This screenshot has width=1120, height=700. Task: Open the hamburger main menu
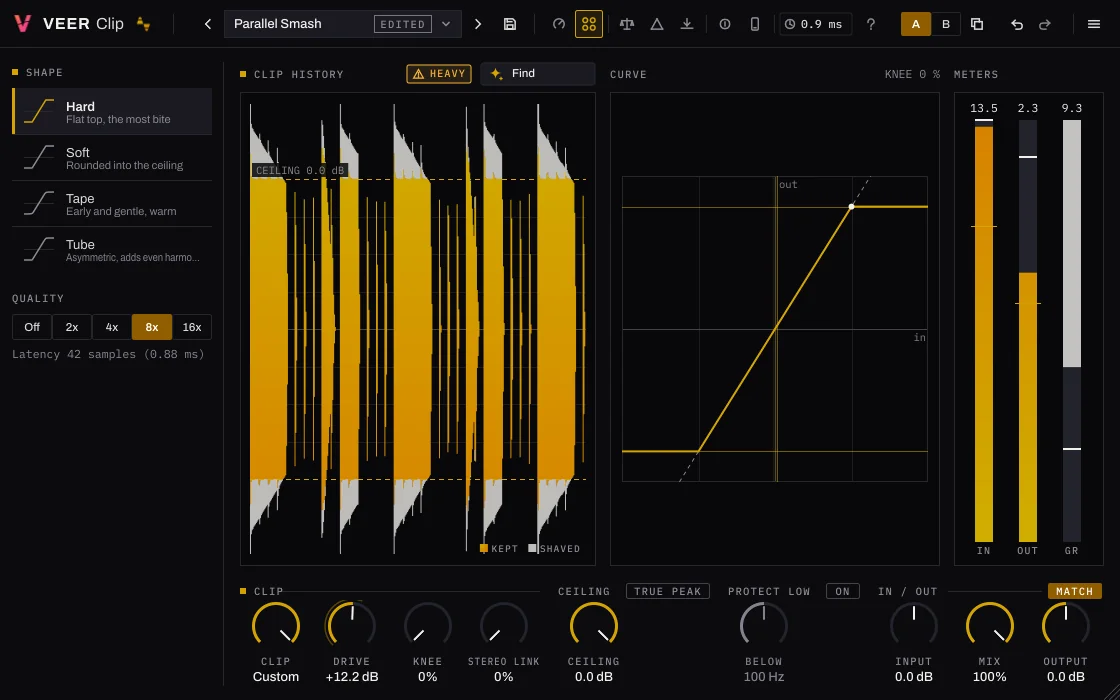(1094, 24)
